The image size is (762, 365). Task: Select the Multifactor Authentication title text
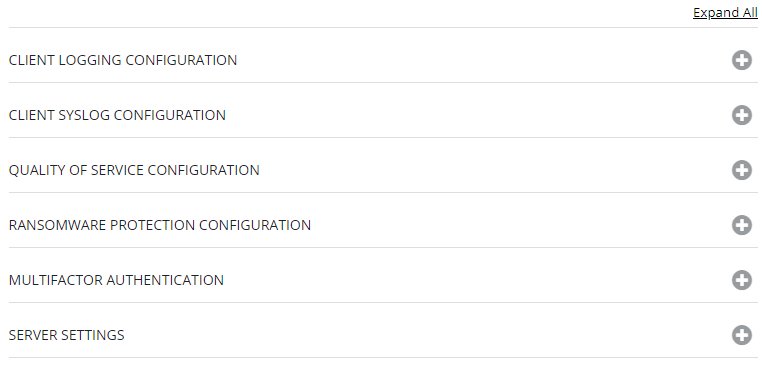(116, 280)
